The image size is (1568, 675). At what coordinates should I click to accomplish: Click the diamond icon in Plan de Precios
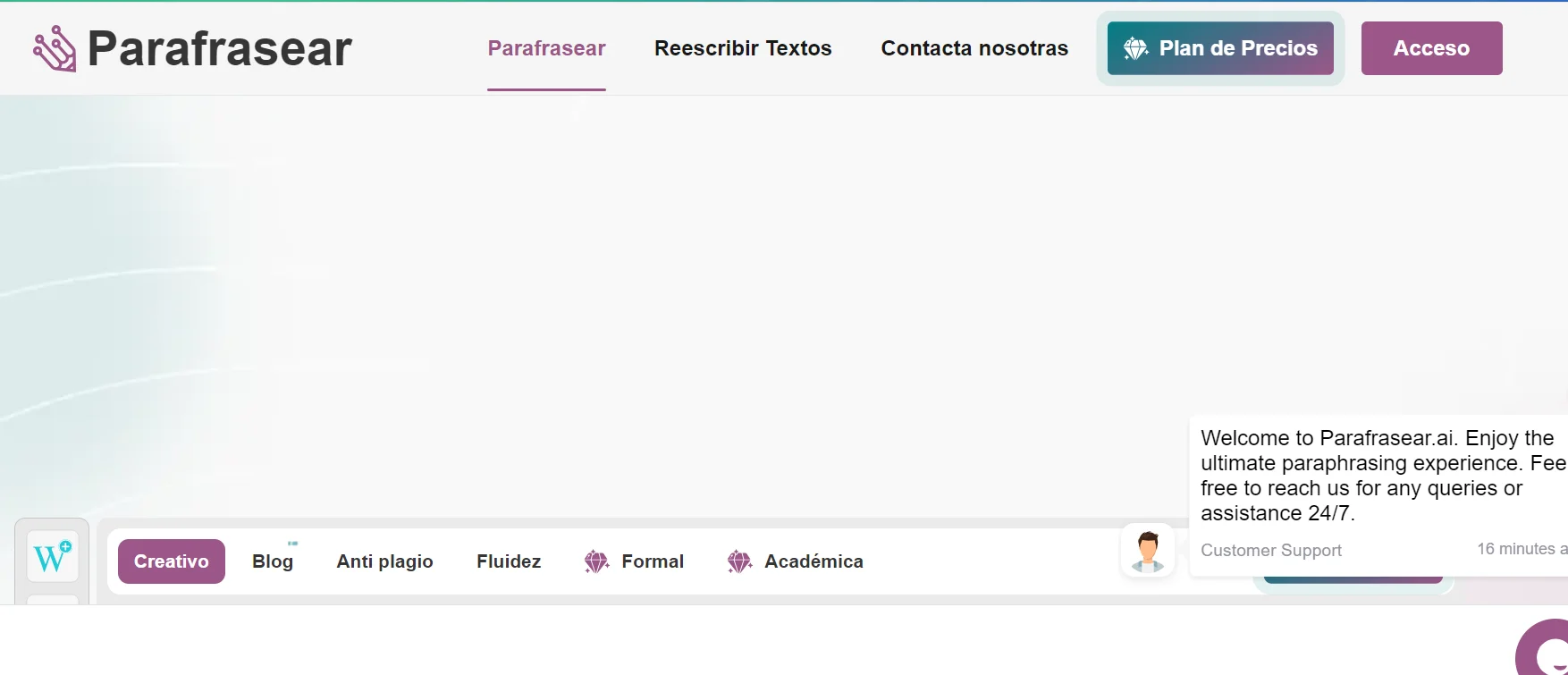pyautogui.click(x=1135, y=48)
